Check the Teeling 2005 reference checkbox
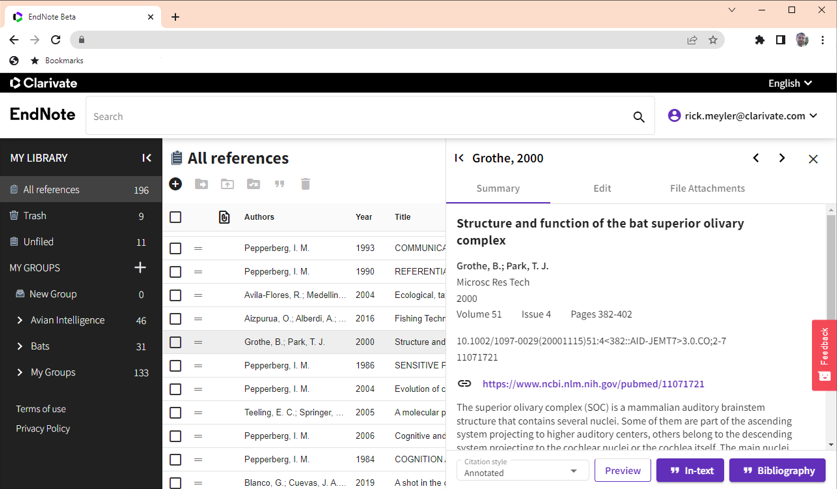Viewport: 837px width, 489px height. click(175, 413)
